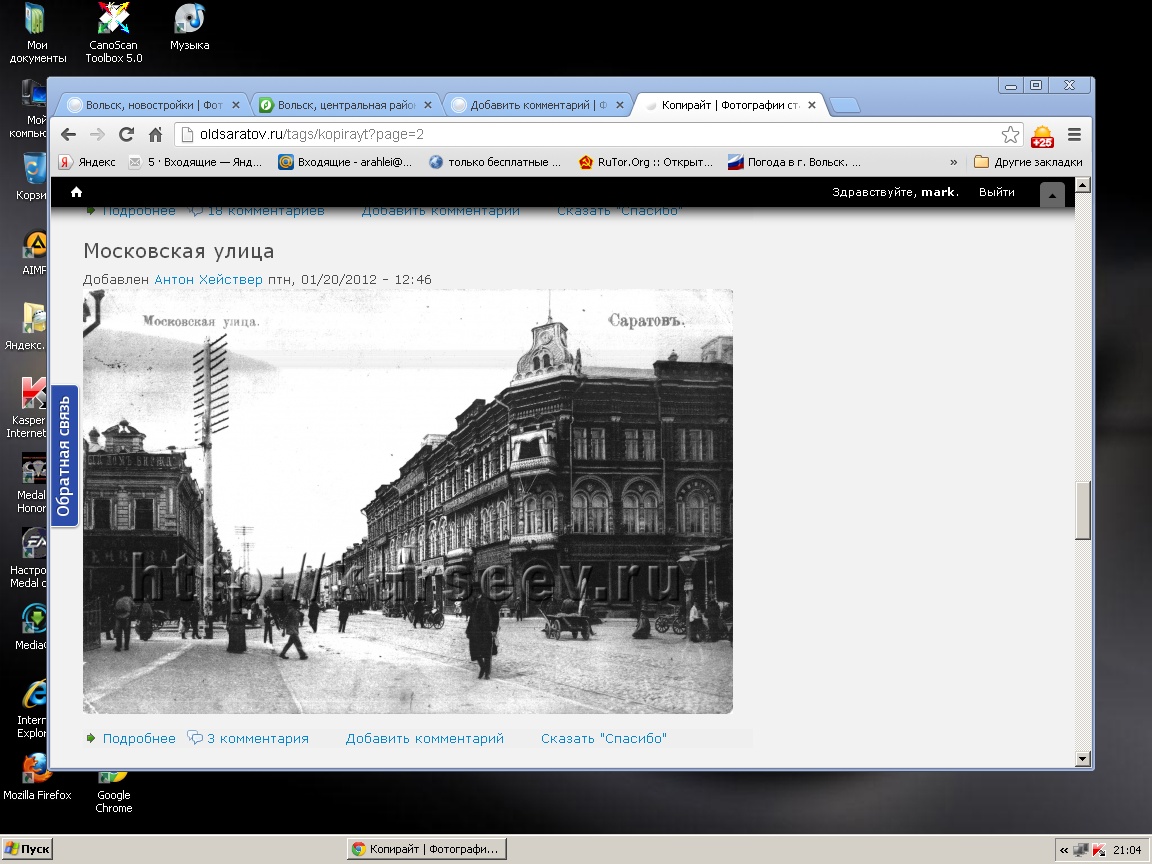1152x864 pixels.
Task: Click "Сказать Спасибо" below the photo
Action: 603,739
